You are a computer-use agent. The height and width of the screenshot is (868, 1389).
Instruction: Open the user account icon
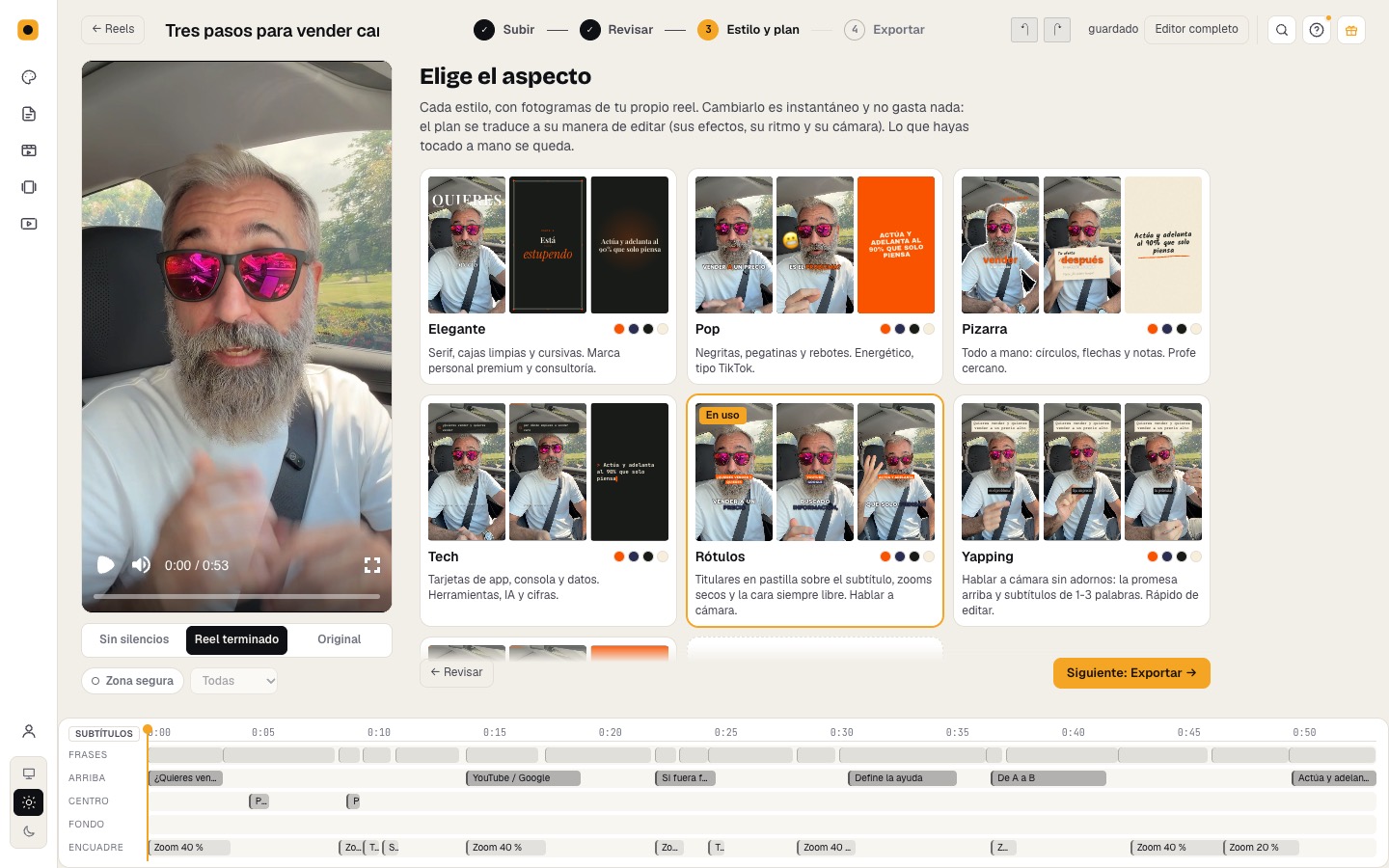pyautogui.click(x=29, y=731)
